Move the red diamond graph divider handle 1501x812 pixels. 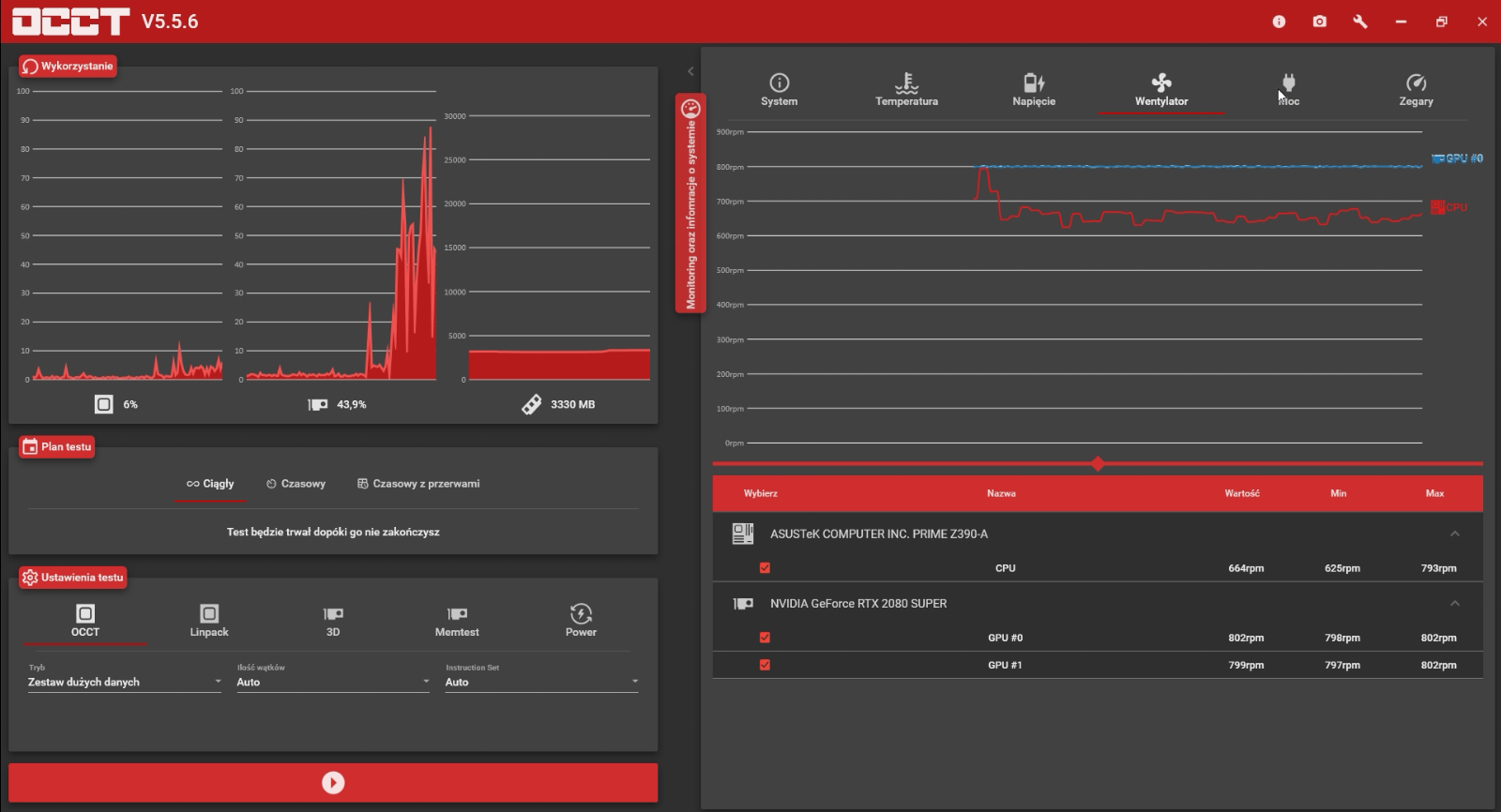1098,463
